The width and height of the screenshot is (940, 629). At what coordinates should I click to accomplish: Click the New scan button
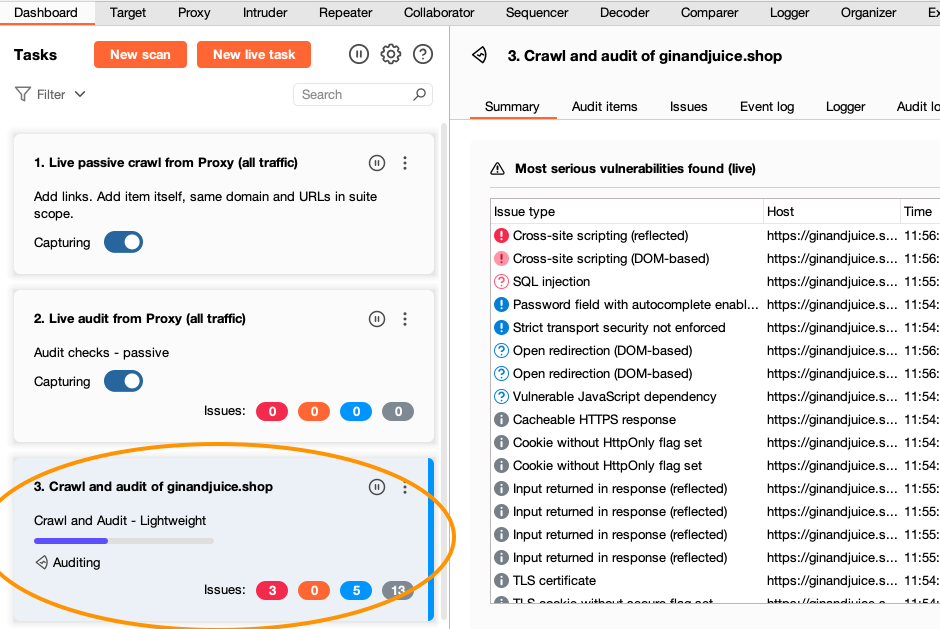(x=140, y=54)
